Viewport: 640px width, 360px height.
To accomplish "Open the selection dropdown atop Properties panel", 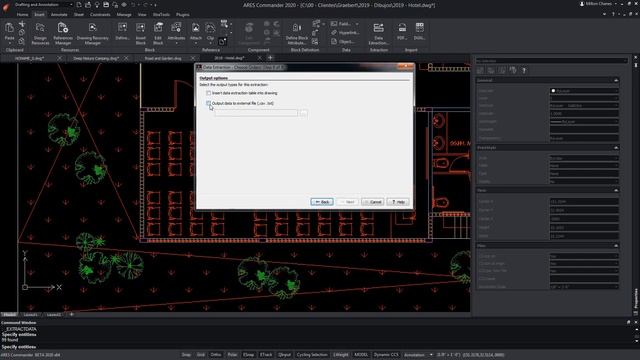I will pyautogui.click(x=551, y=61).
